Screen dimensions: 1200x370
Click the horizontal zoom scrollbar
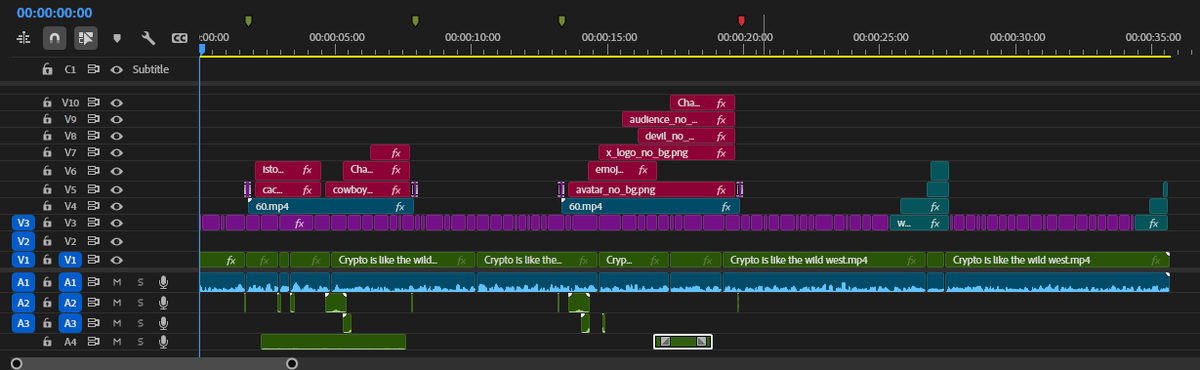pos(154,363)
